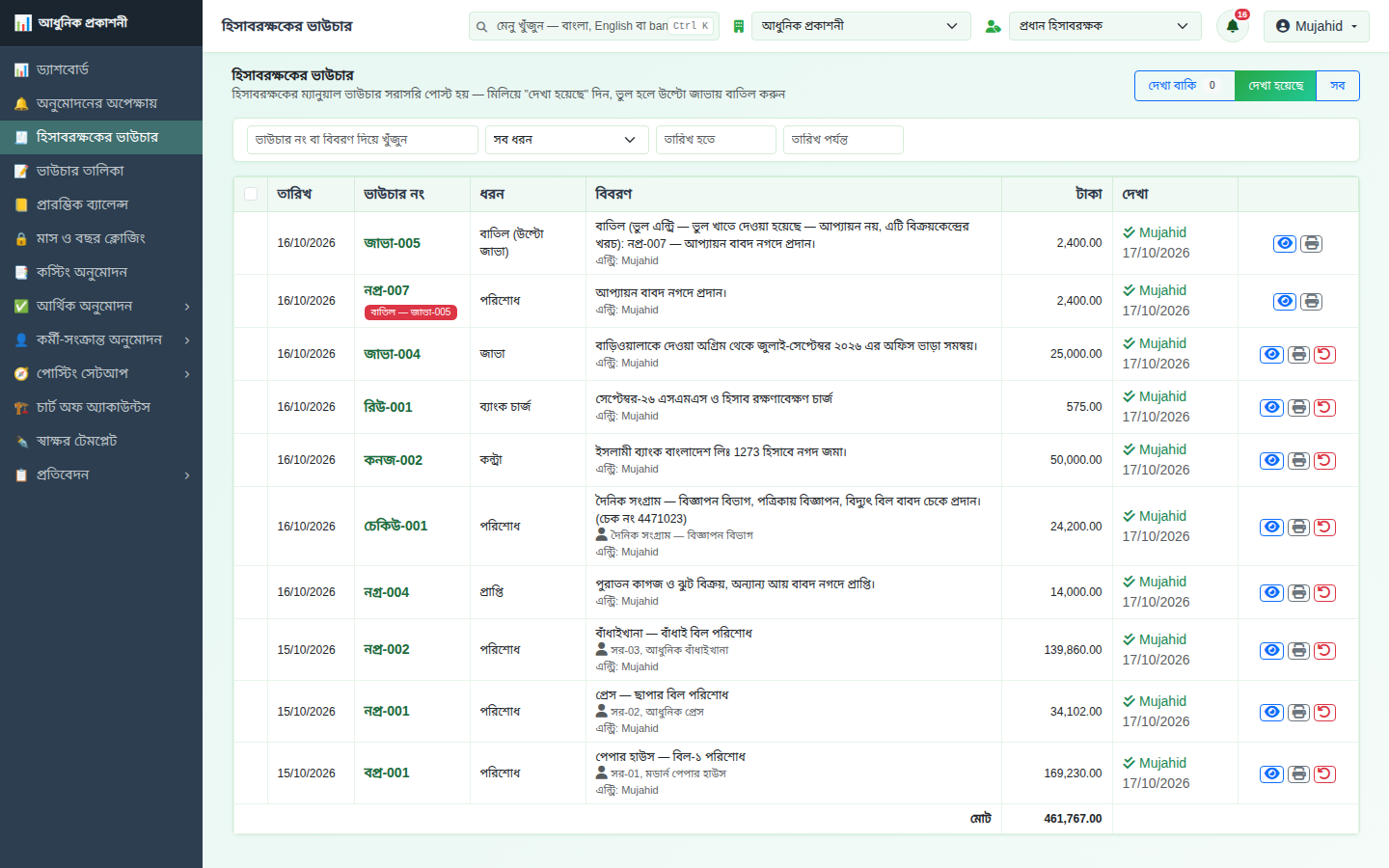Viewport: 1389px width, 868px height.
Task: Print voucher বপ্র-001
Action: (1298, 773)
